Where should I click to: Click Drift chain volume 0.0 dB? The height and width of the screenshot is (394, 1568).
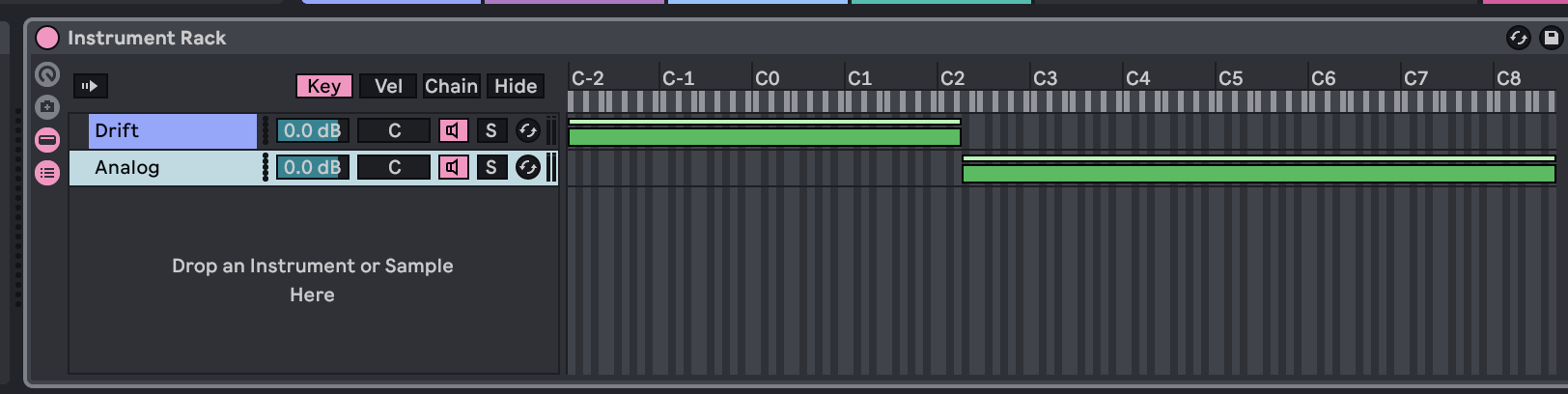(x=313, y=130)
